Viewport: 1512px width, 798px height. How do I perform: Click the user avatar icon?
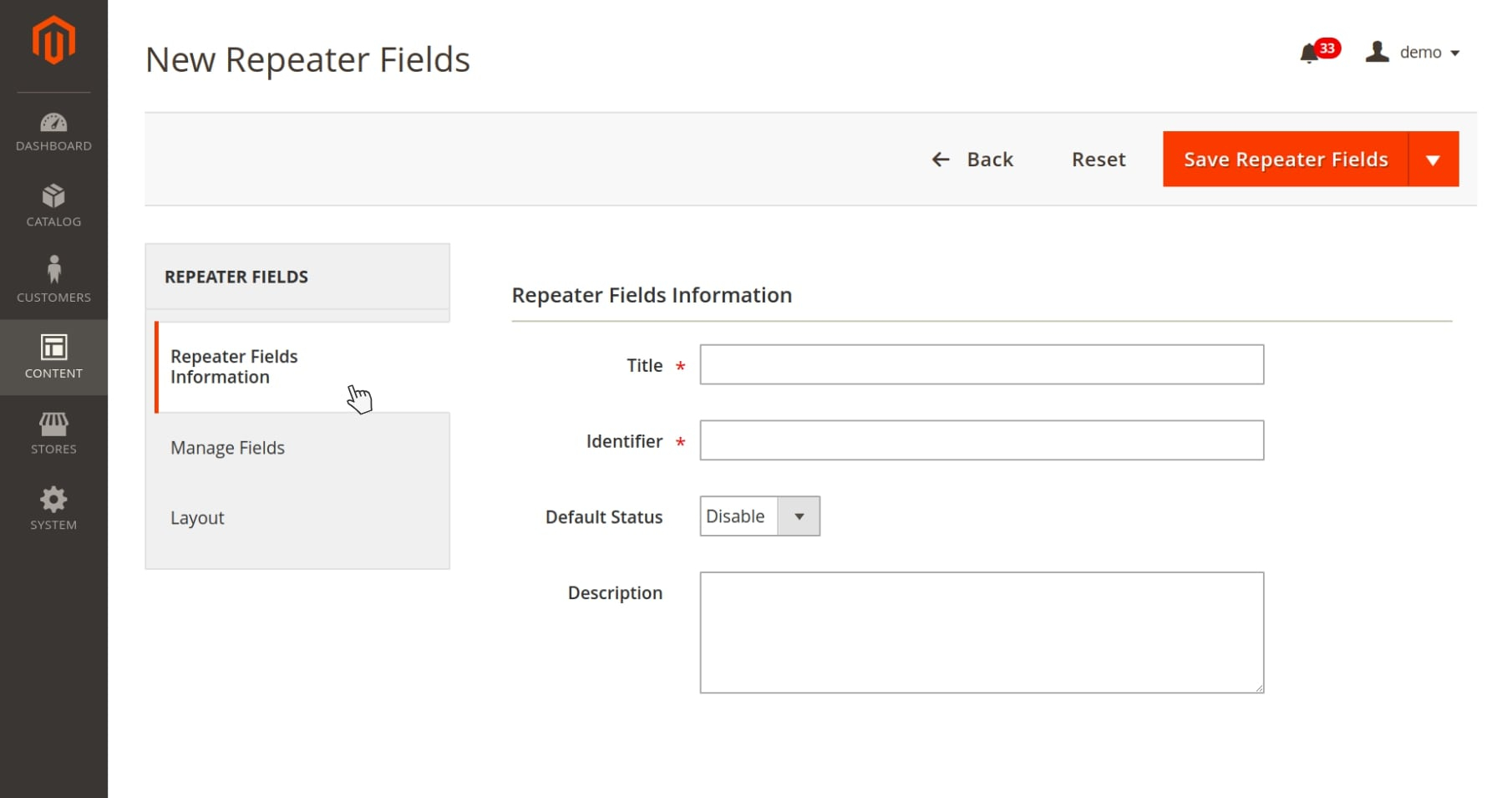click(x=1377, y=52)
